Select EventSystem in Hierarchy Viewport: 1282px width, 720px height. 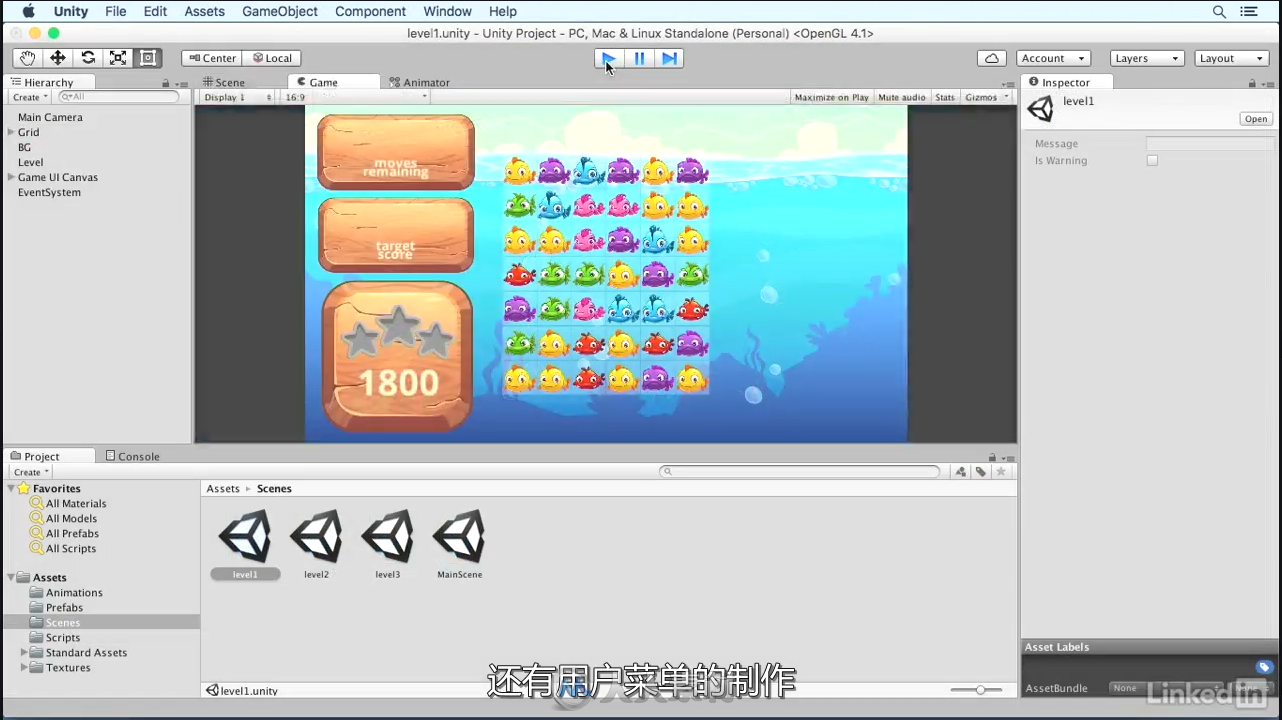49,192
